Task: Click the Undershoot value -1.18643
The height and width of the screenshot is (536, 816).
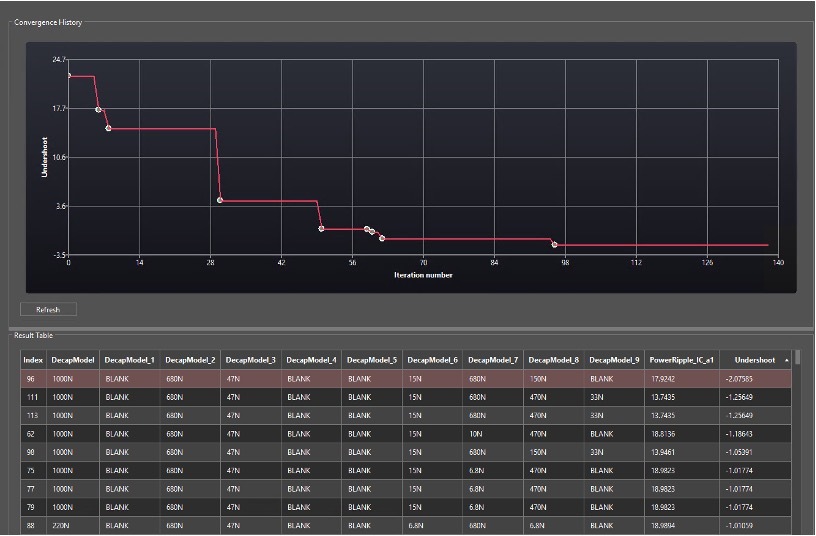Action: (738, 433)
